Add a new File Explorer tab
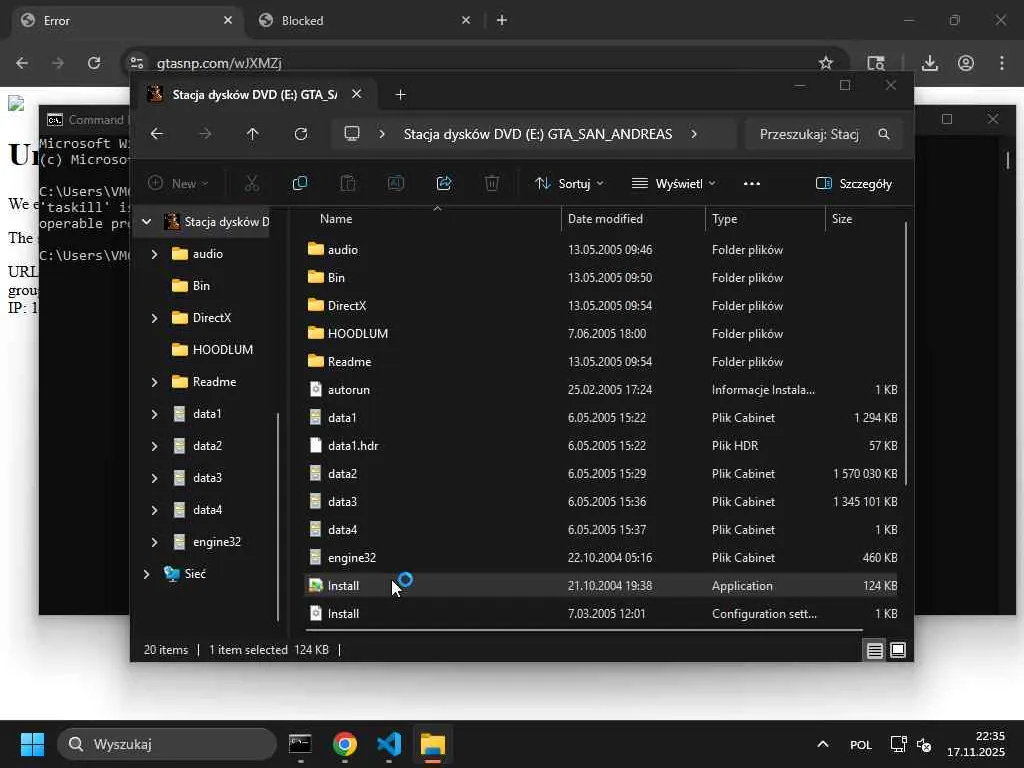Image resolution: width=1024 pixels, height=768 pixels. [400, 95]
